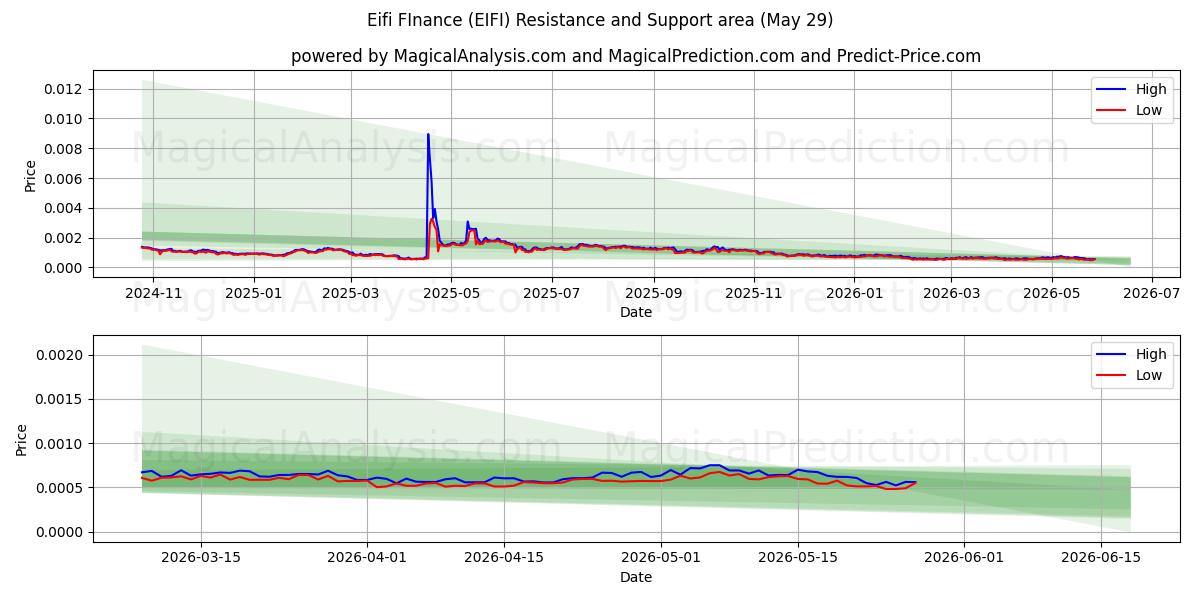Click the '0.0010' y-axis tick in the bottom chart
The height and width of the screenshot is (600, 1200).
point(59,444)
